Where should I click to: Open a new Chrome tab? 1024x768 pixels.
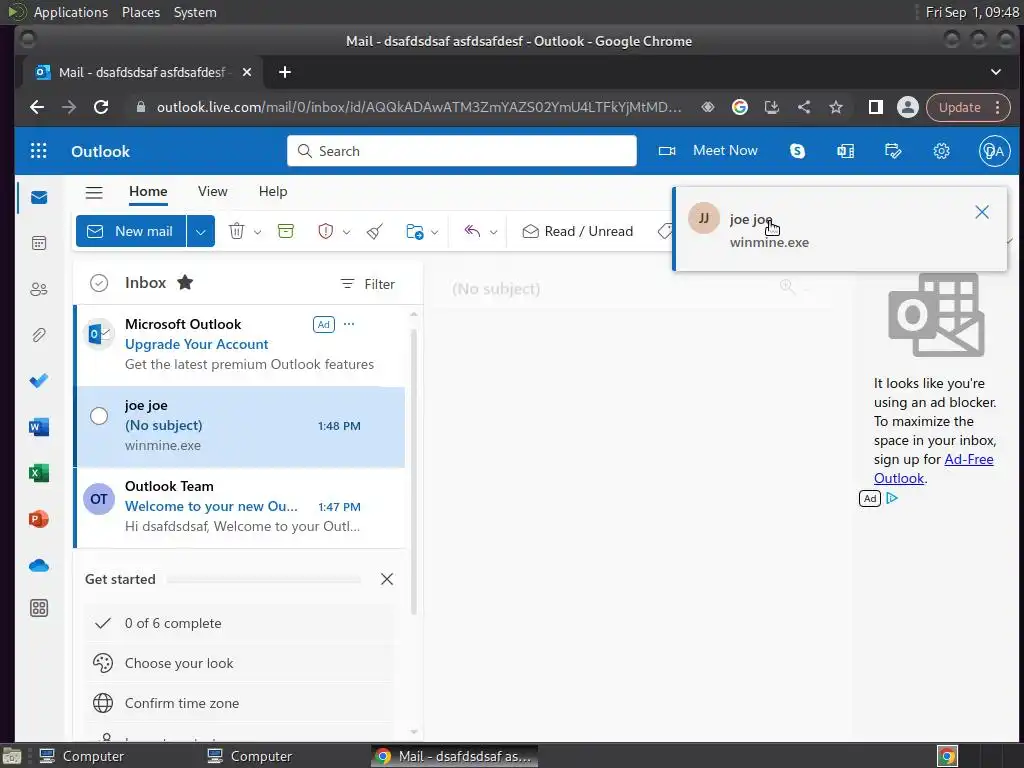tap(285, 72)
